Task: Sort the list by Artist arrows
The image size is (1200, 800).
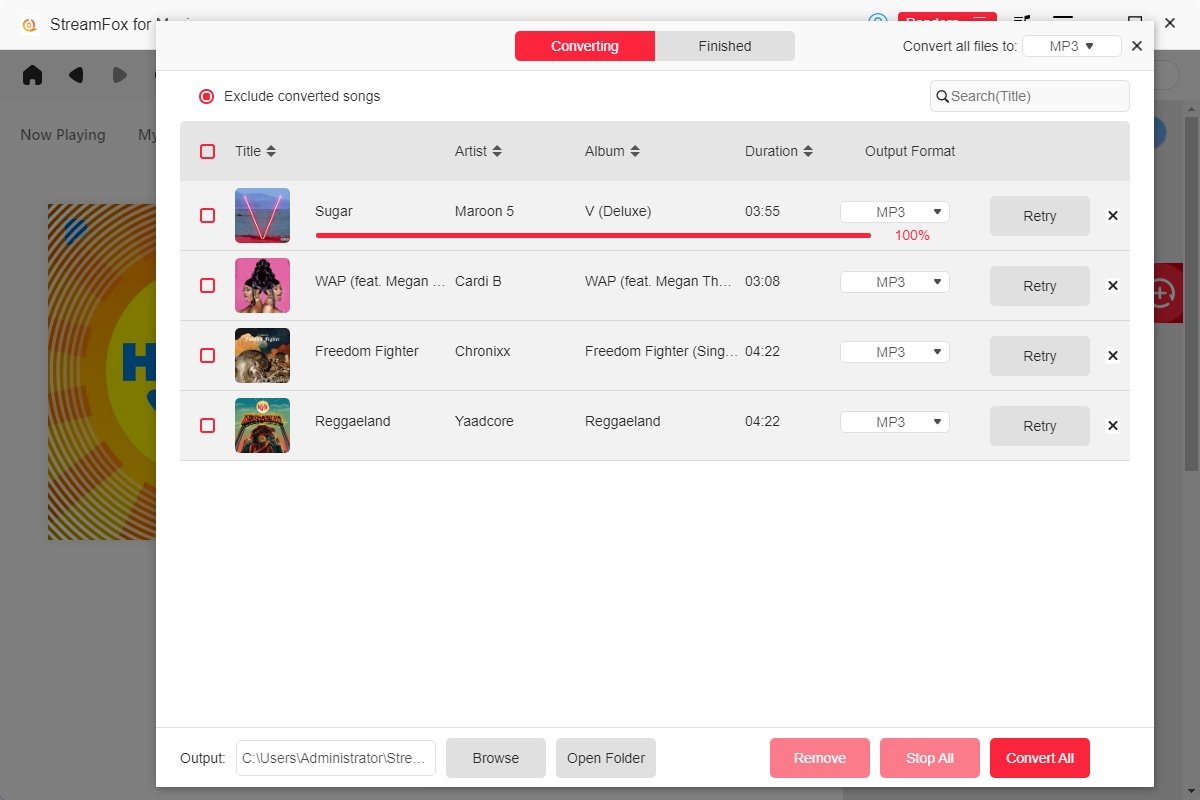Action: [x=497, y=151]
